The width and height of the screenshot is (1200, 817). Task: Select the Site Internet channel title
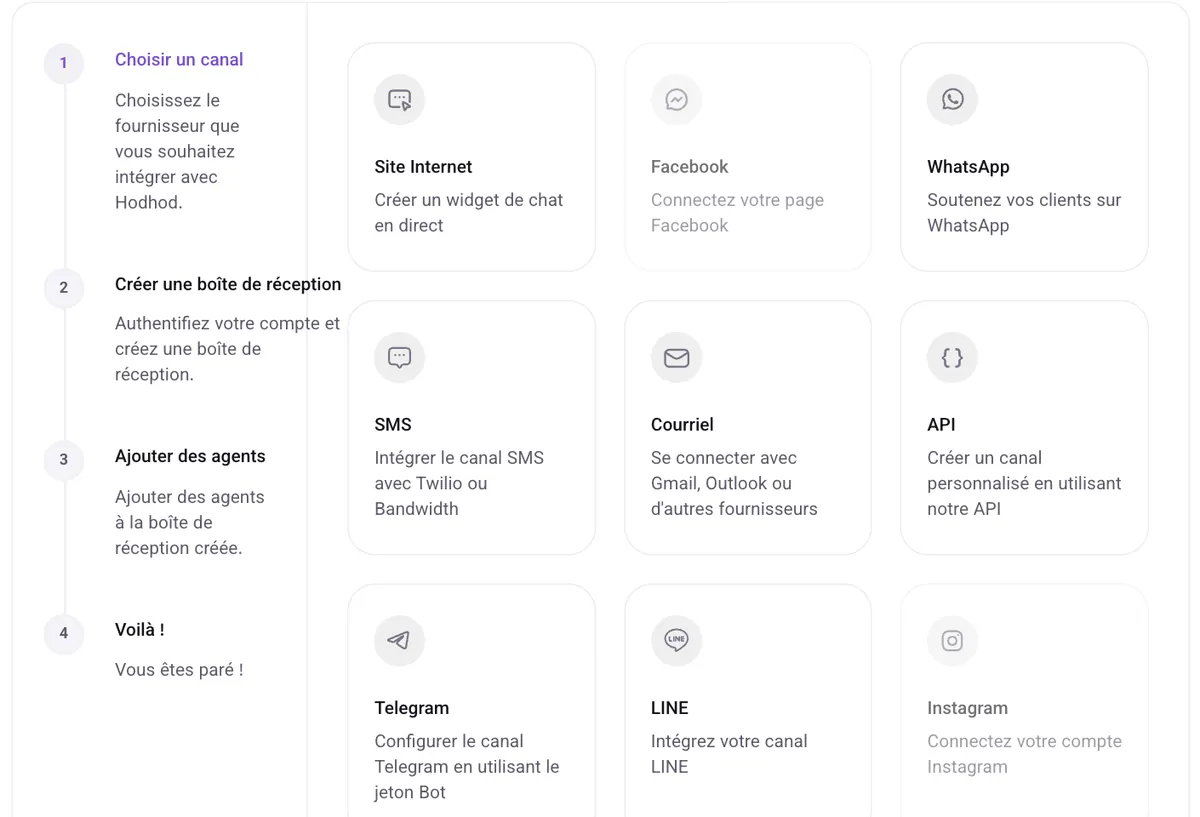click(x=423, y=167)
